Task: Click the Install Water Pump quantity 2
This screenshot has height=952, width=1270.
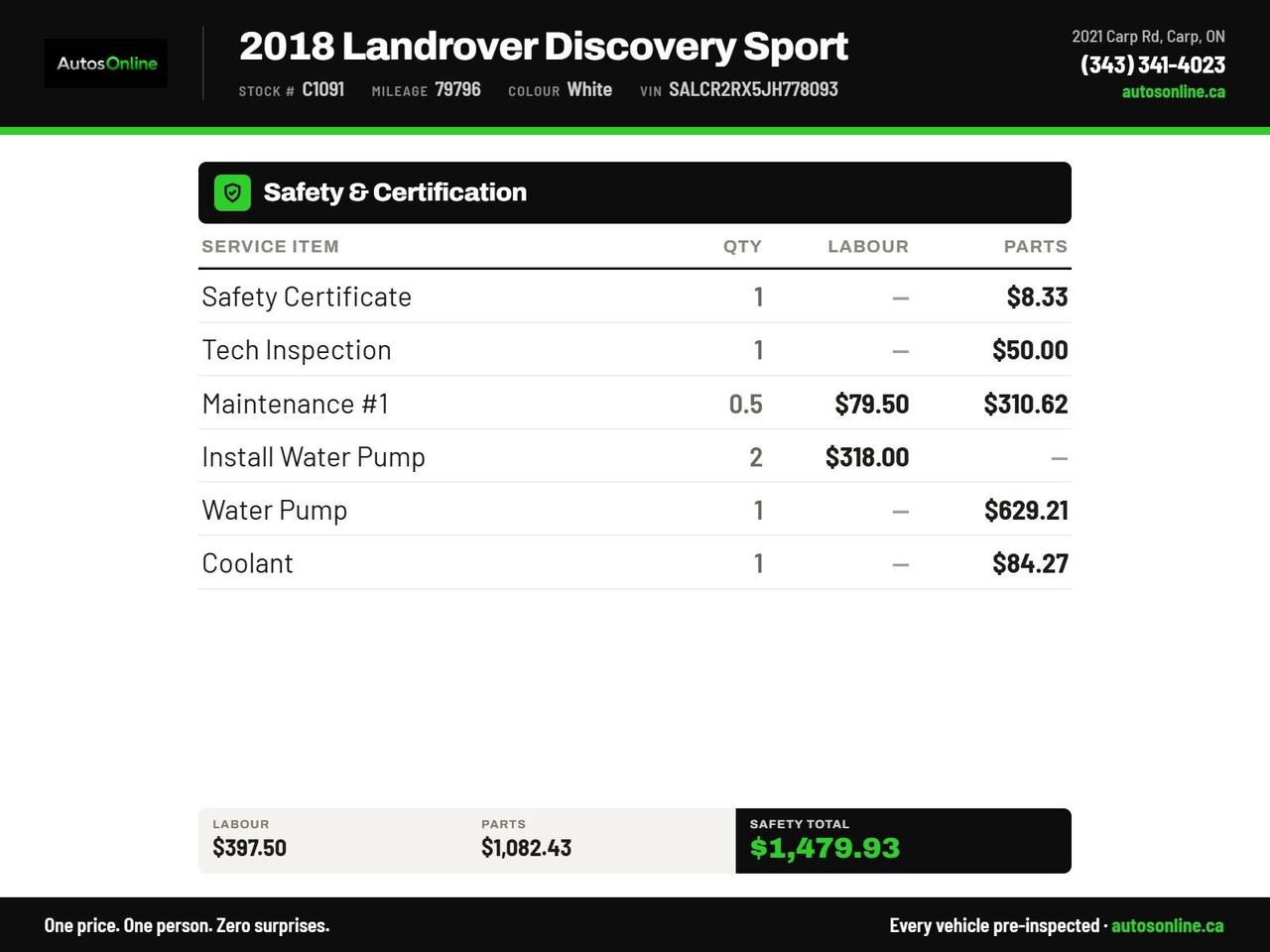Action: point(756,457)
